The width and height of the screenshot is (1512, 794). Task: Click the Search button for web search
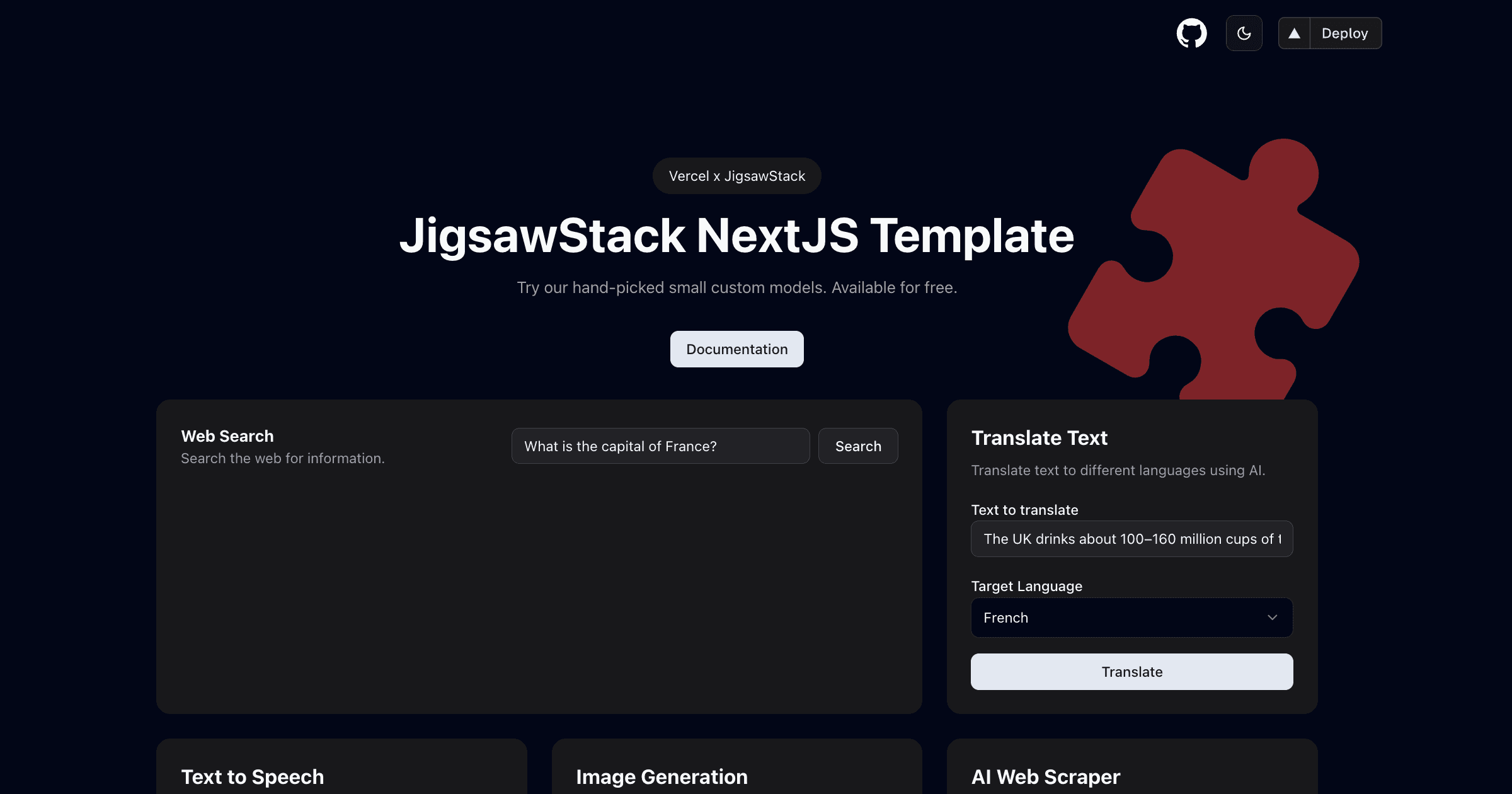pos(858,446)
